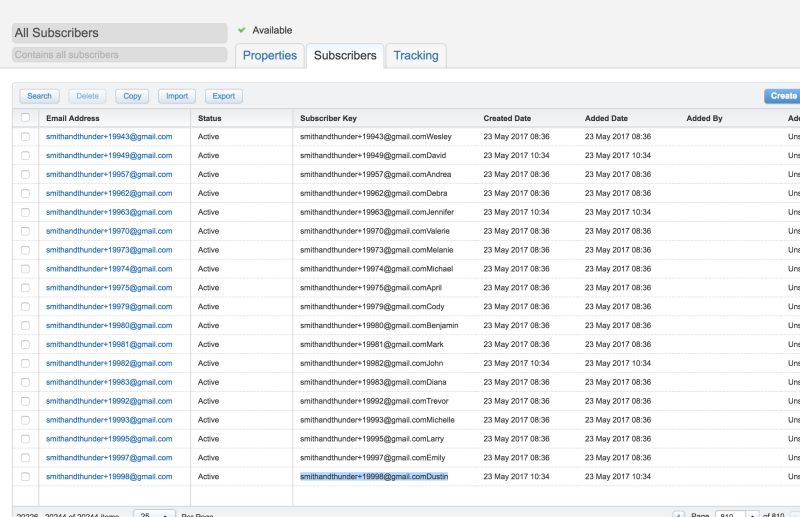
Task: Sort by Email Address column header
Action: [x=72, y=118]
